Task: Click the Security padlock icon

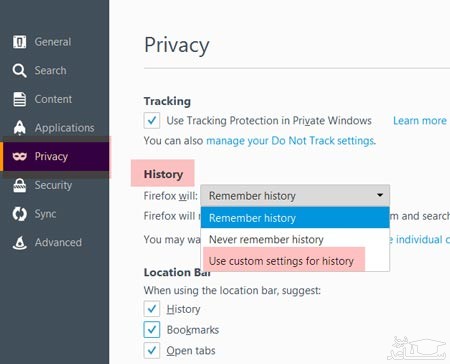Action: coord(19,185)
